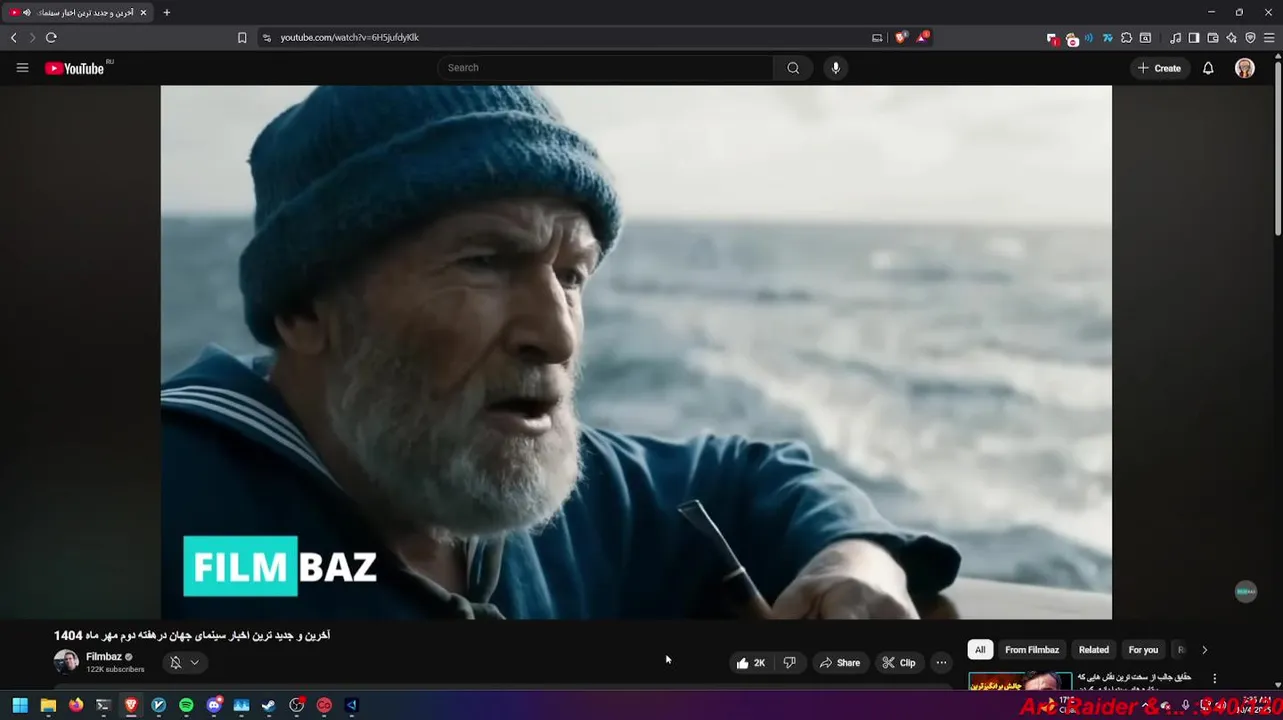Open OBS Studio from taskbar
The width and height of the screenshot is (1283, 720).
click(297, 705)
